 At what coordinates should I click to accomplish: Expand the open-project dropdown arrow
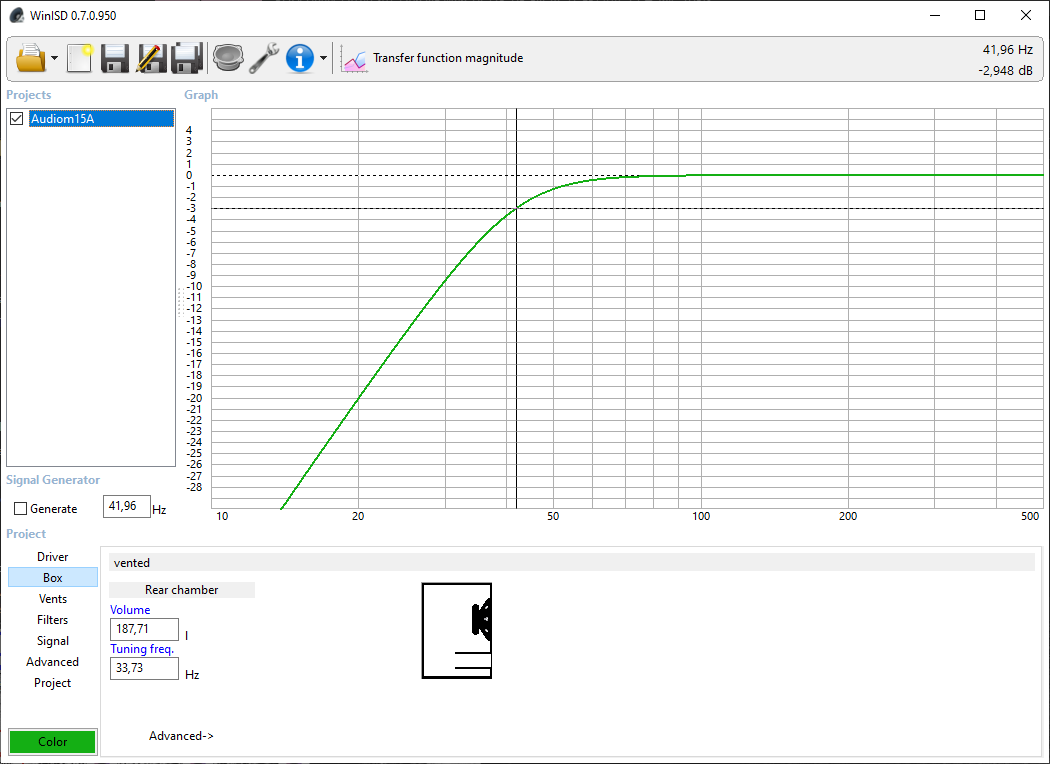55,58
